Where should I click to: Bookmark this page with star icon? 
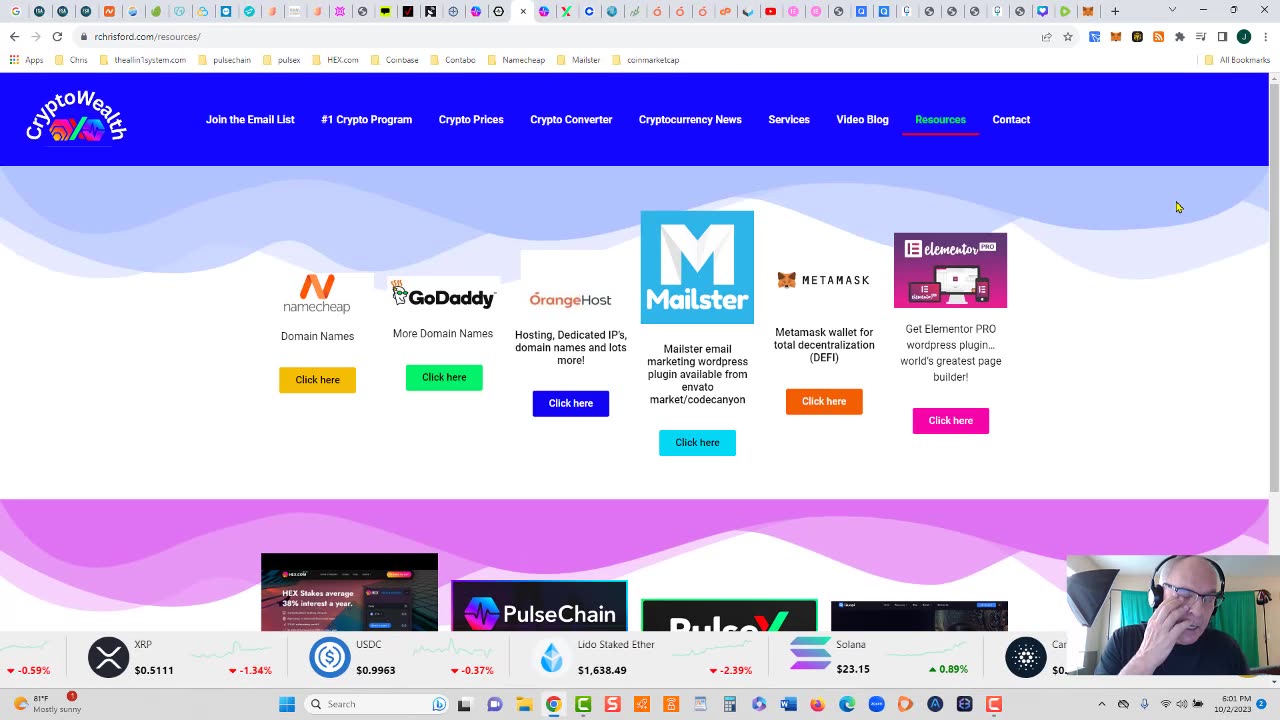[1068, 37]
